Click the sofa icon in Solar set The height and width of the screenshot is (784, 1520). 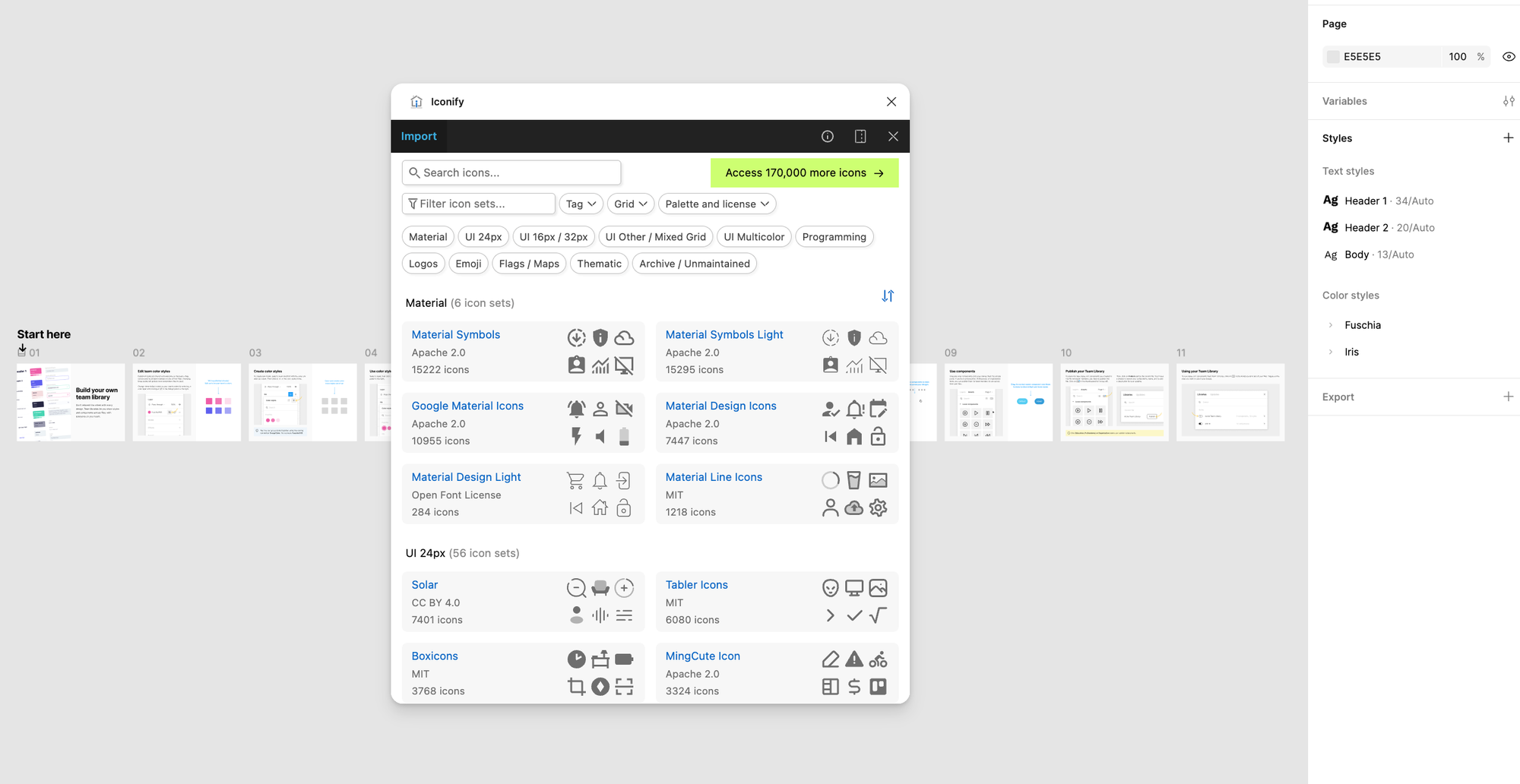tap(600, 588)
